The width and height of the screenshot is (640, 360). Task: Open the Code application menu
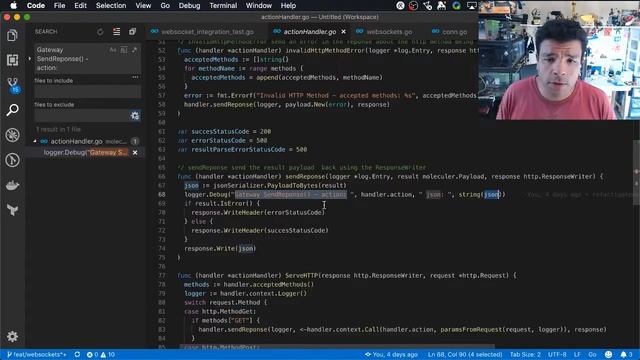point(36,6)
